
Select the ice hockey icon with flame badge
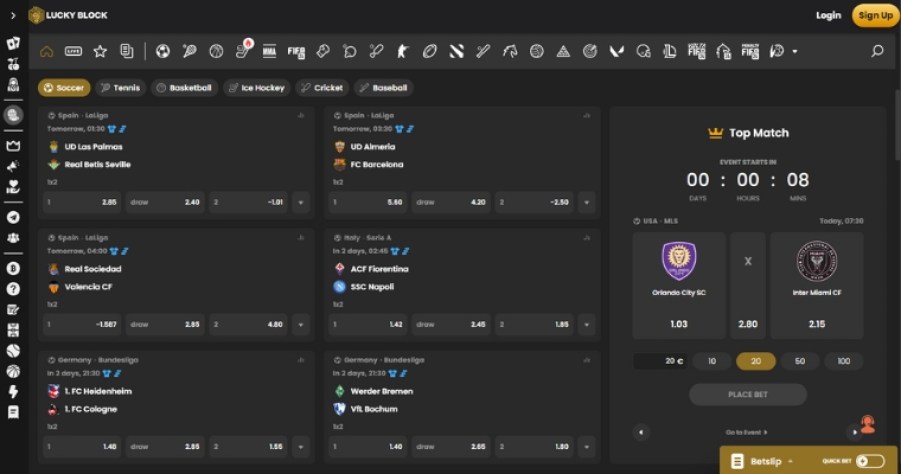pos(243,50)
